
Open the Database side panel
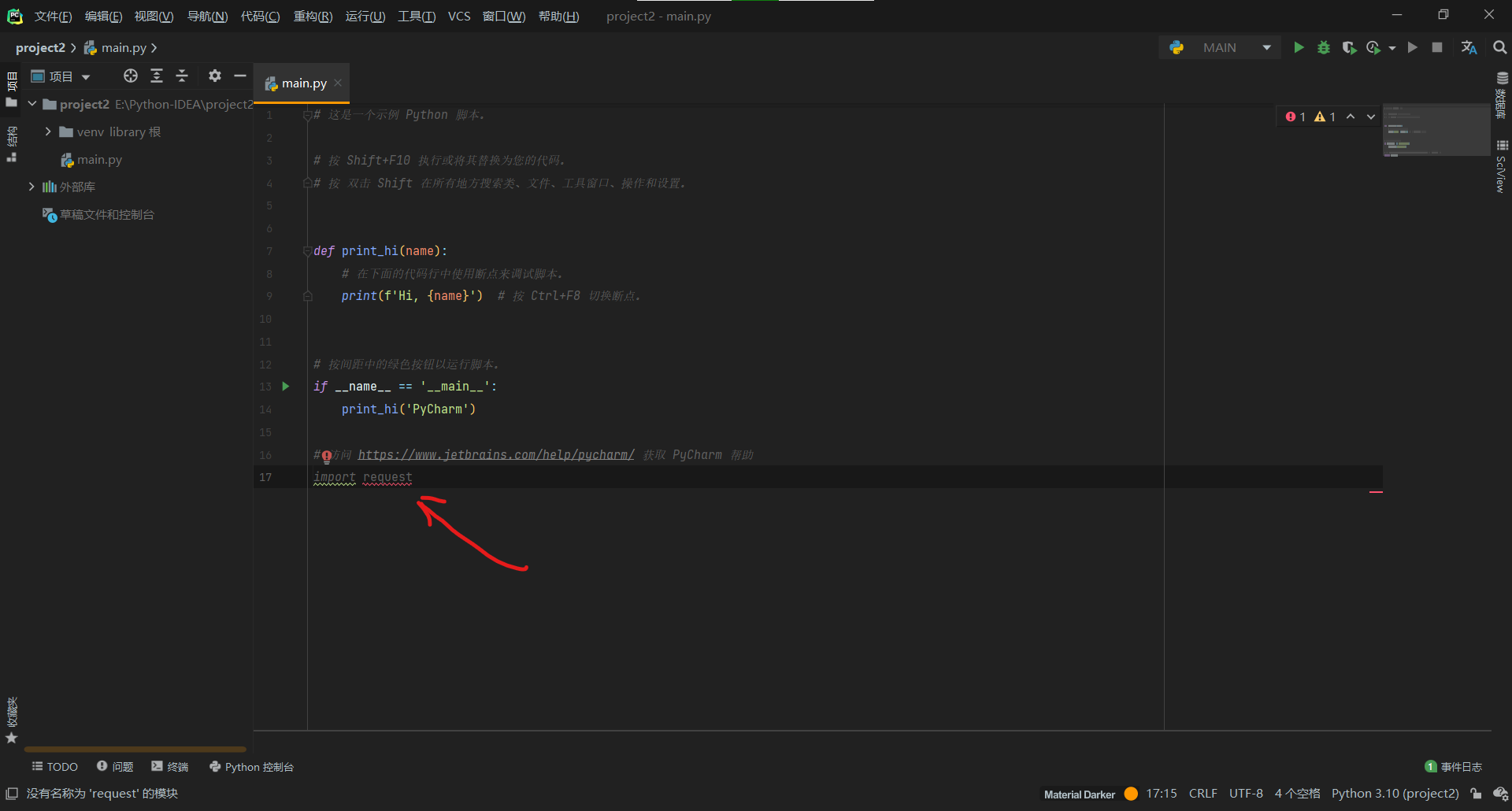tap(1502, 96)
